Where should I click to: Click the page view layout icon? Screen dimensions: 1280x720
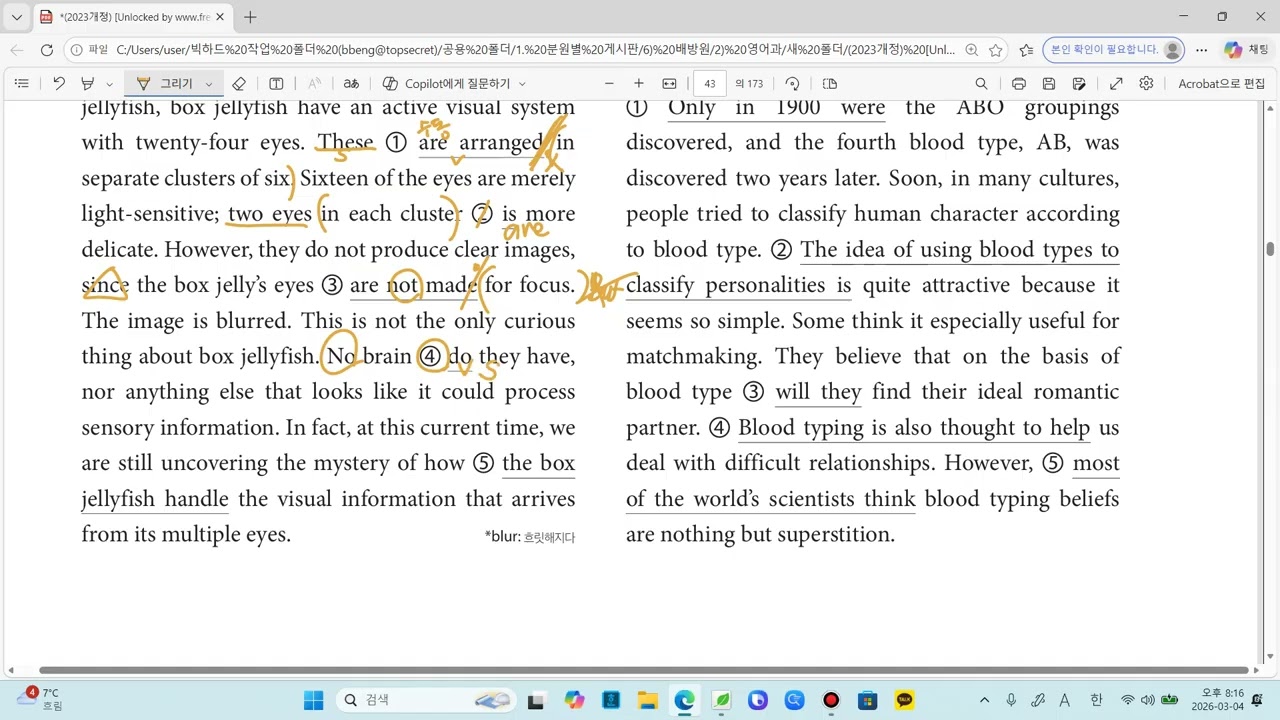point(829,84)
